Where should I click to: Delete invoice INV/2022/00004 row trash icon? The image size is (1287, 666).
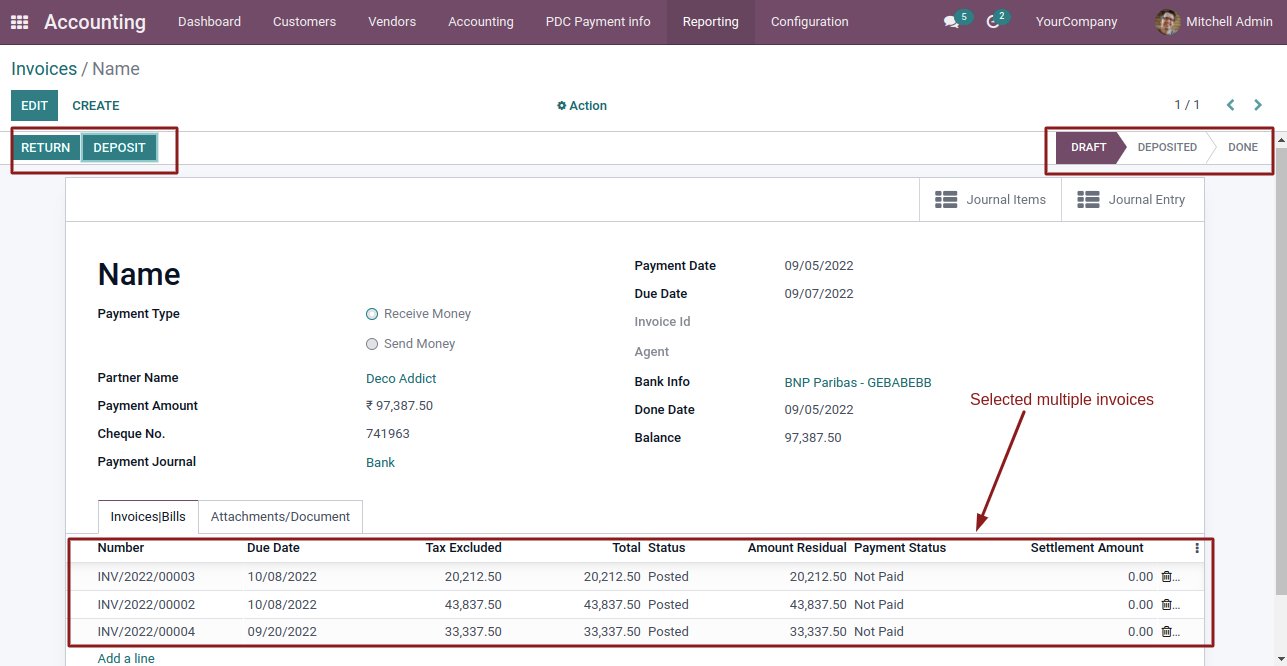click(1166, 632)
